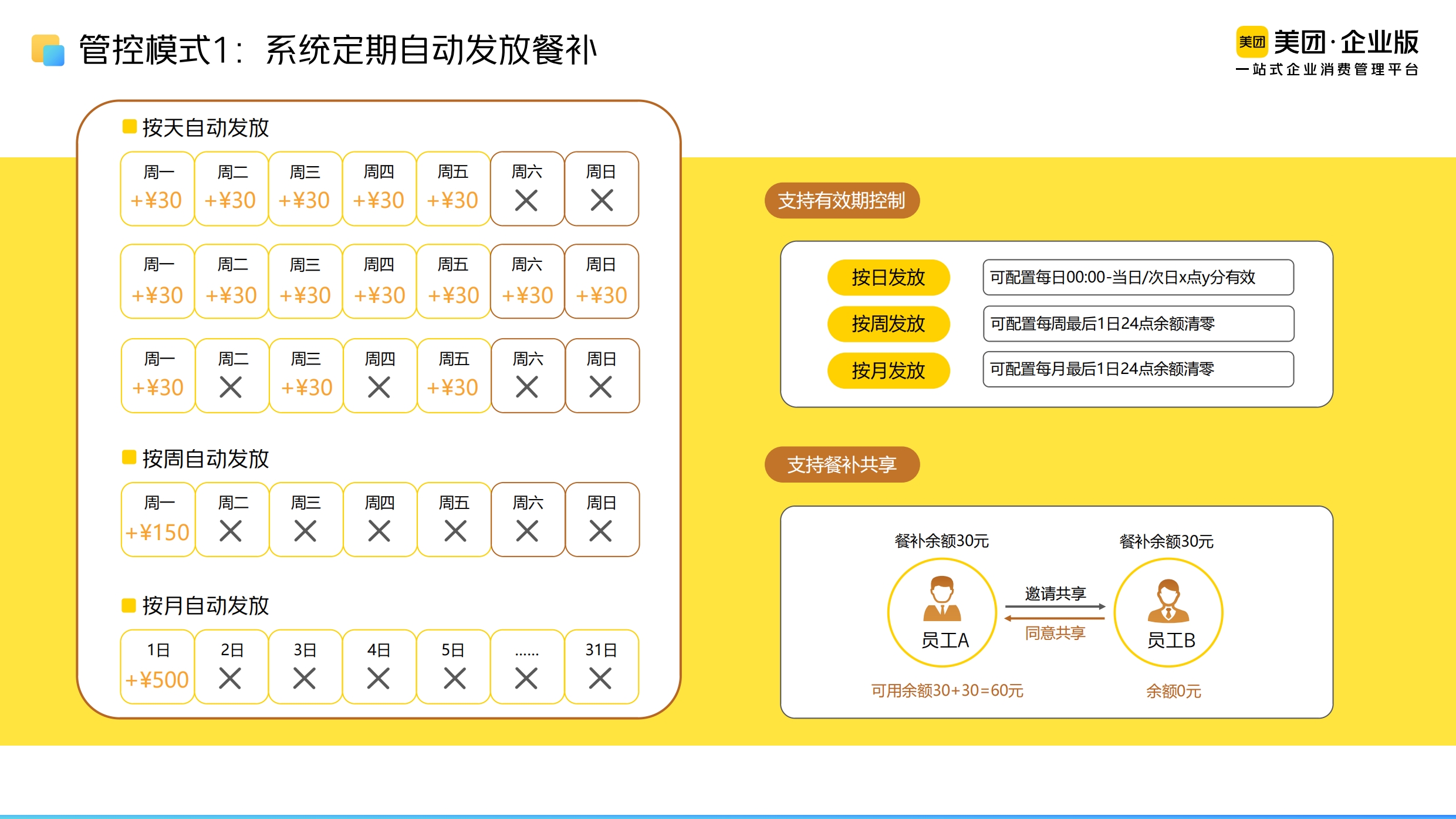
Task: Click the 支持有效期控制 label button
Action: 842,200
